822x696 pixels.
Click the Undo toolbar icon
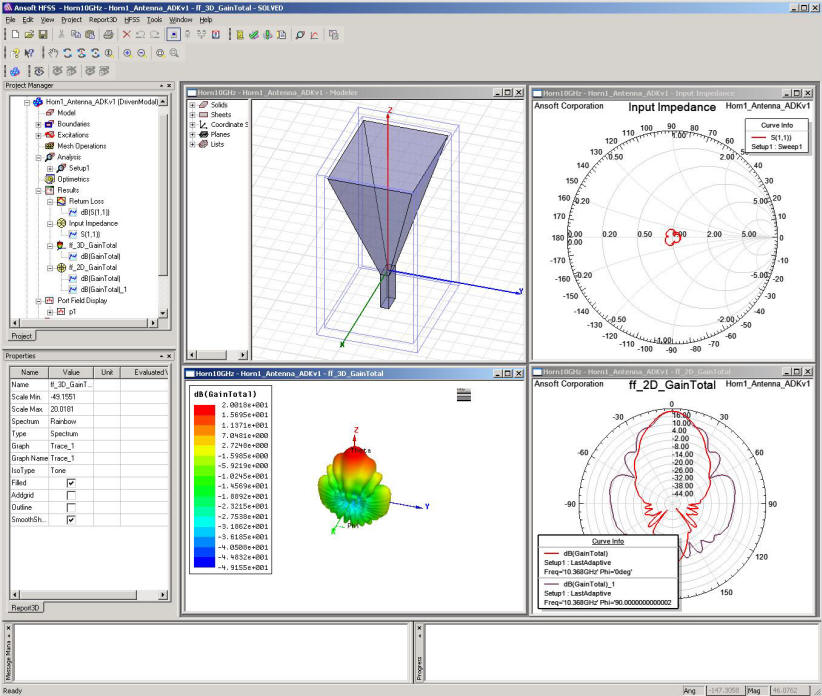pyautogui.click(x=140, y=35)
